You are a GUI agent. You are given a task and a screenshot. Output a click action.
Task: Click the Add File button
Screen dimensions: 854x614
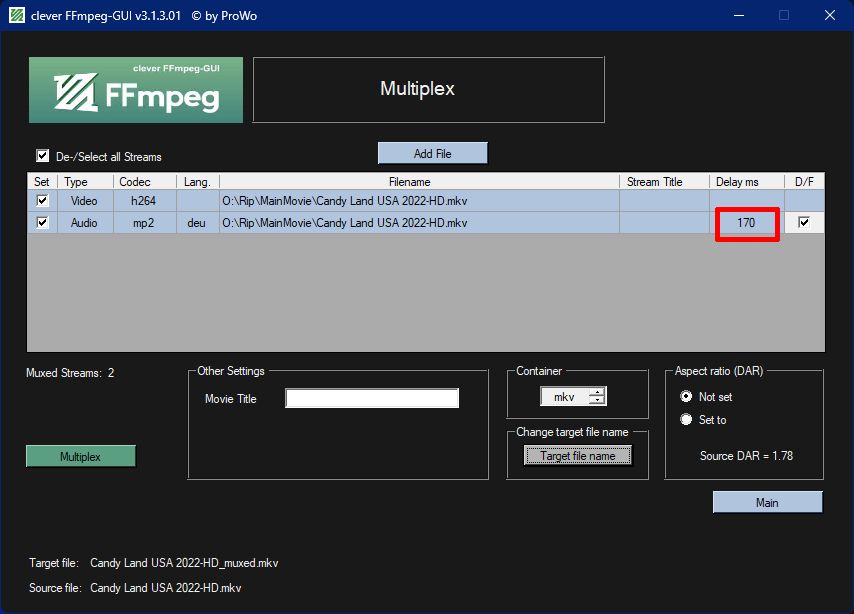pyautogui.click(x=432, y=154)
